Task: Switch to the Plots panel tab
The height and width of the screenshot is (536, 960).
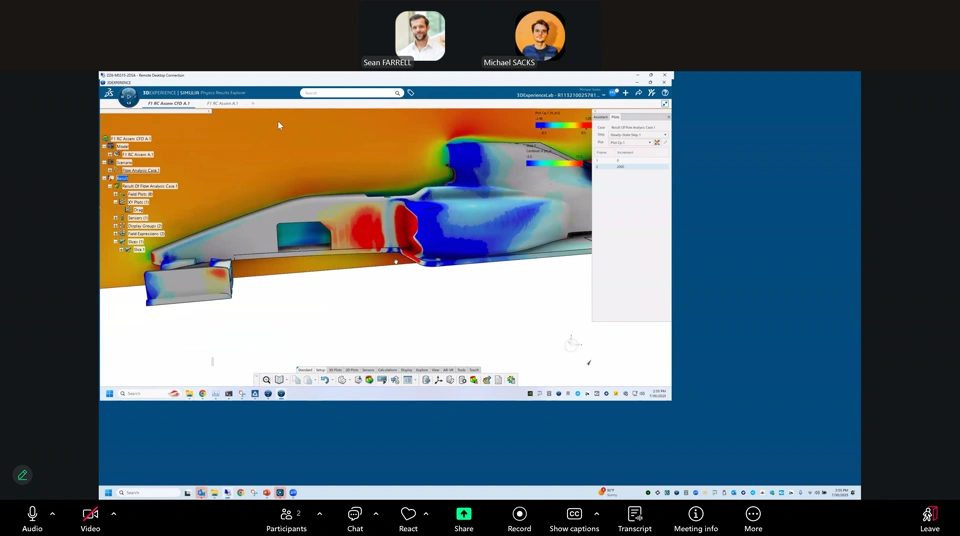Action: pyautogui.click(x=615, y=117)
